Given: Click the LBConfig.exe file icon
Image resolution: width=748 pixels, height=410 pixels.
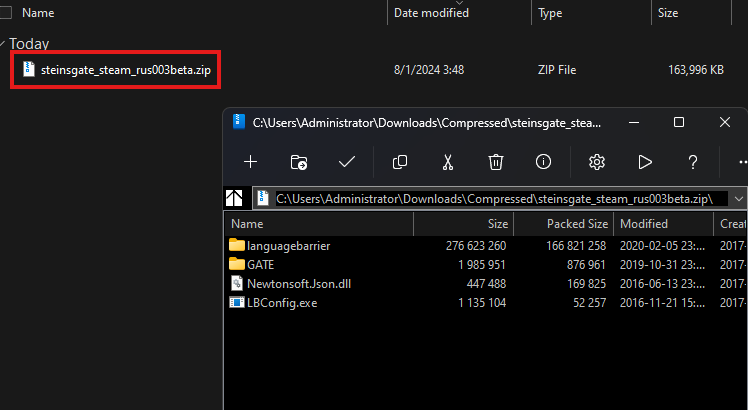Looking at the screenshot, I should pos(237,303).
